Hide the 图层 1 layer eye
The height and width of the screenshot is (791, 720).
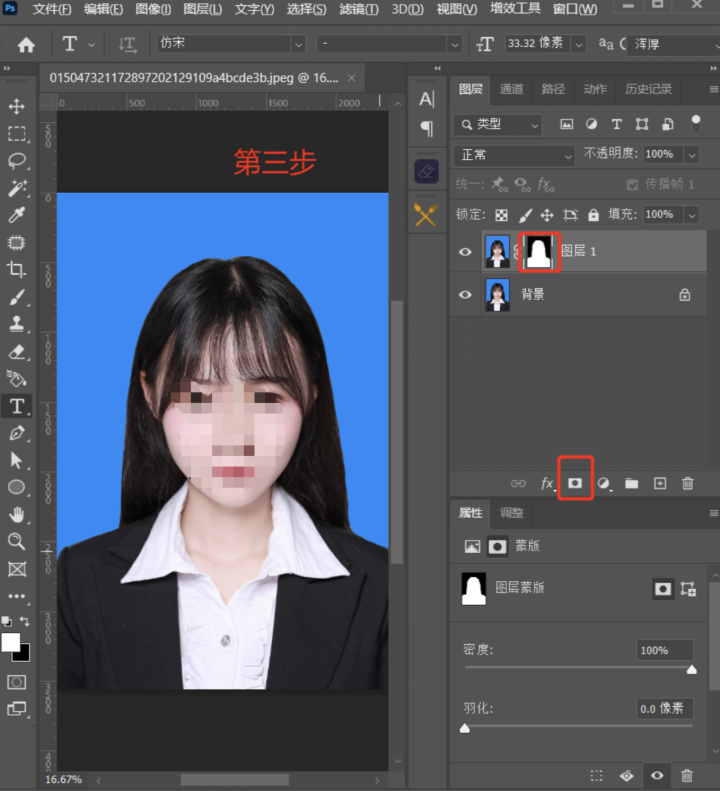click(465, 252)
